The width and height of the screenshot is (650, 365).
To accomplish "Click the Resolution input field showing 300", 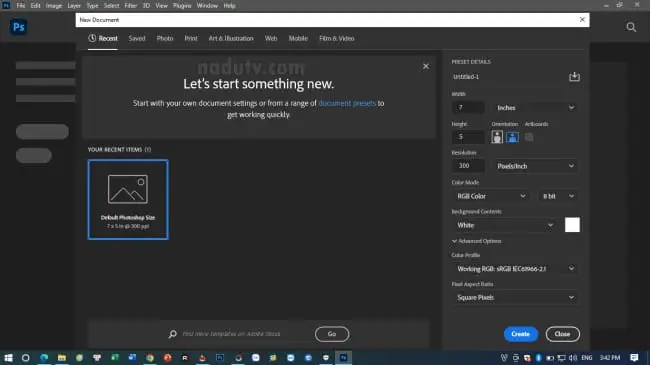I will pyautogui.click(x=468, y=166).
